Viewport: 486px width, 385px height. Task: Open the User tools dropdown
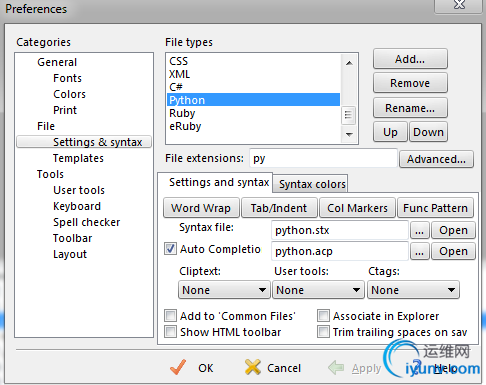tap(318, 290)
